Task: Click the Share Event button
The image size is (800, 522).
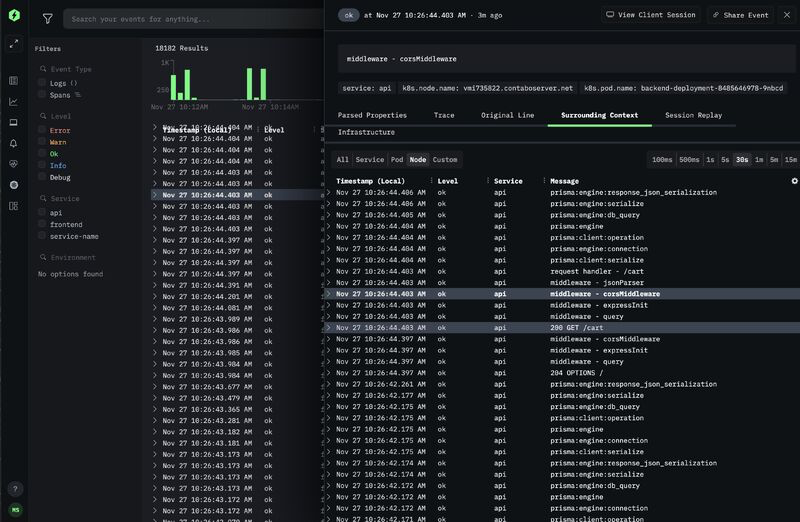Action: point(740,15)
